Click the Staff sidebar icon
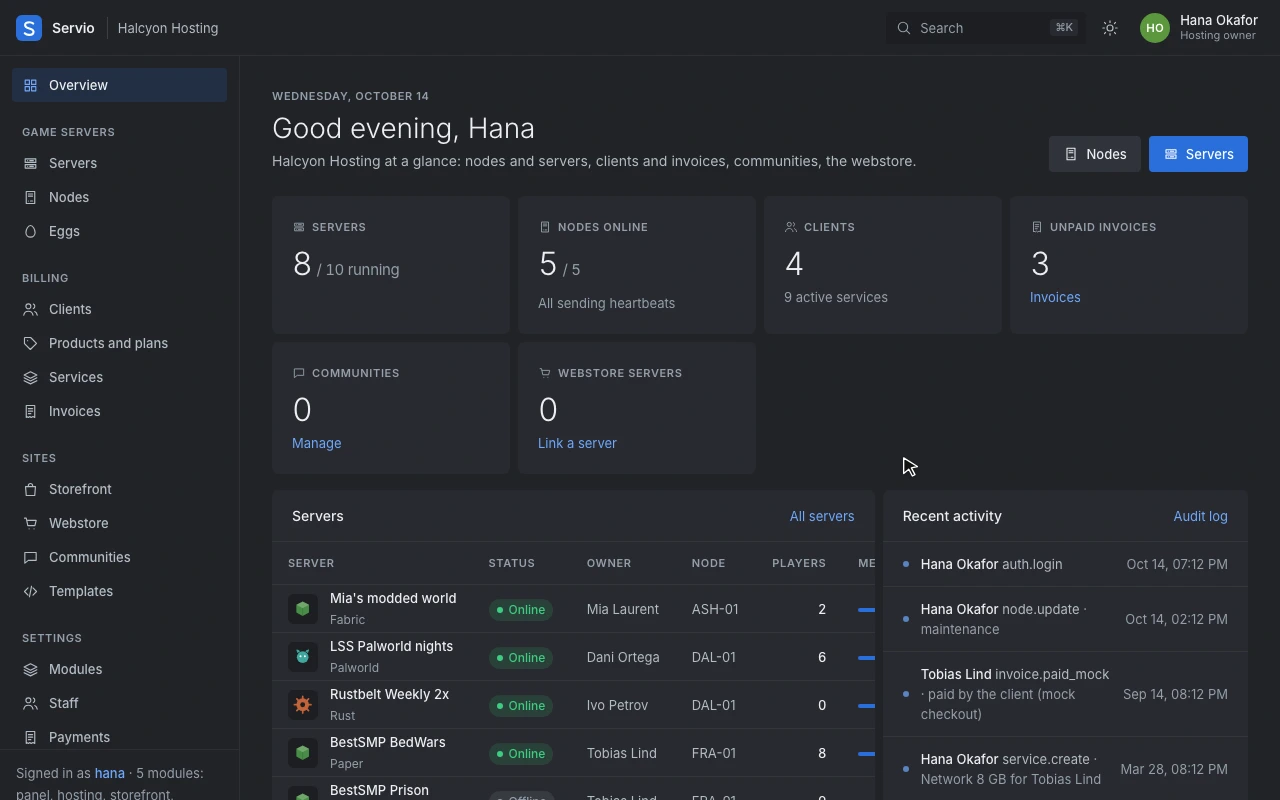Image resolution: width=1280 pixels, height=800 pixels. coord(31,703)
